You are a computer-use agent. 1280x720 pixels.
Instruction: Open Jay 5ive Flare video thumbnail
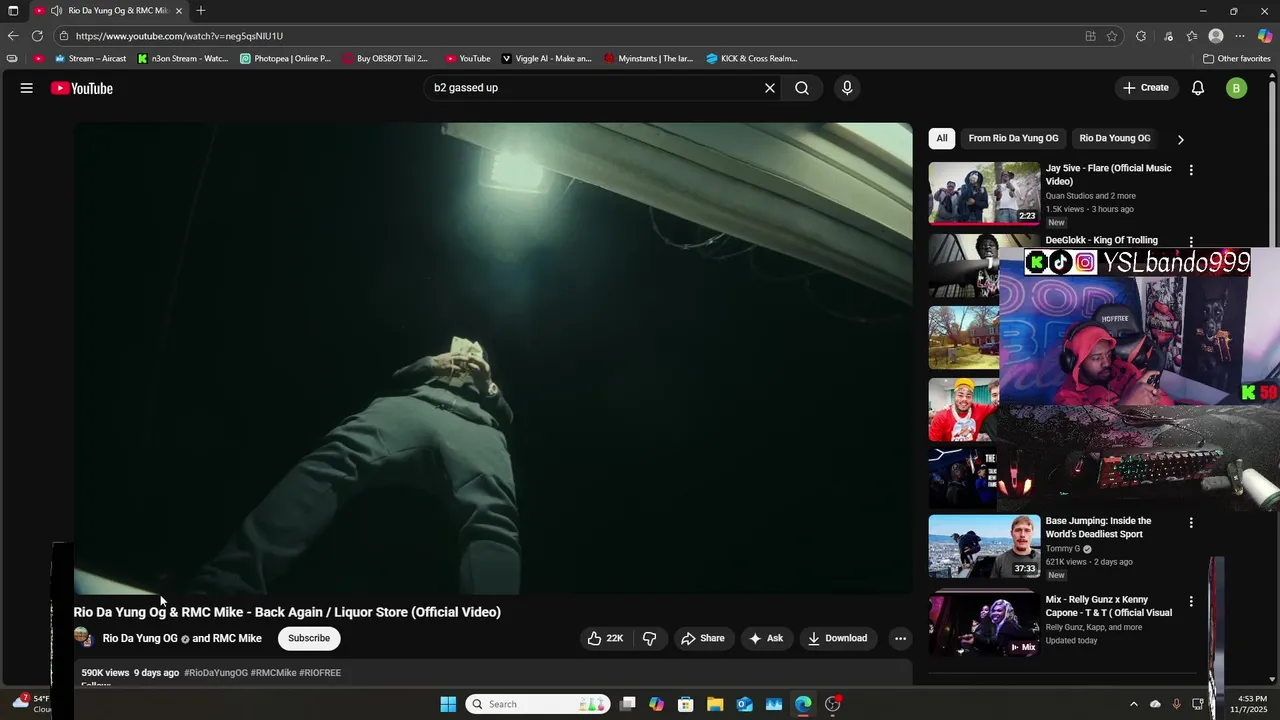pyautogui.click(x=984, y=193)
